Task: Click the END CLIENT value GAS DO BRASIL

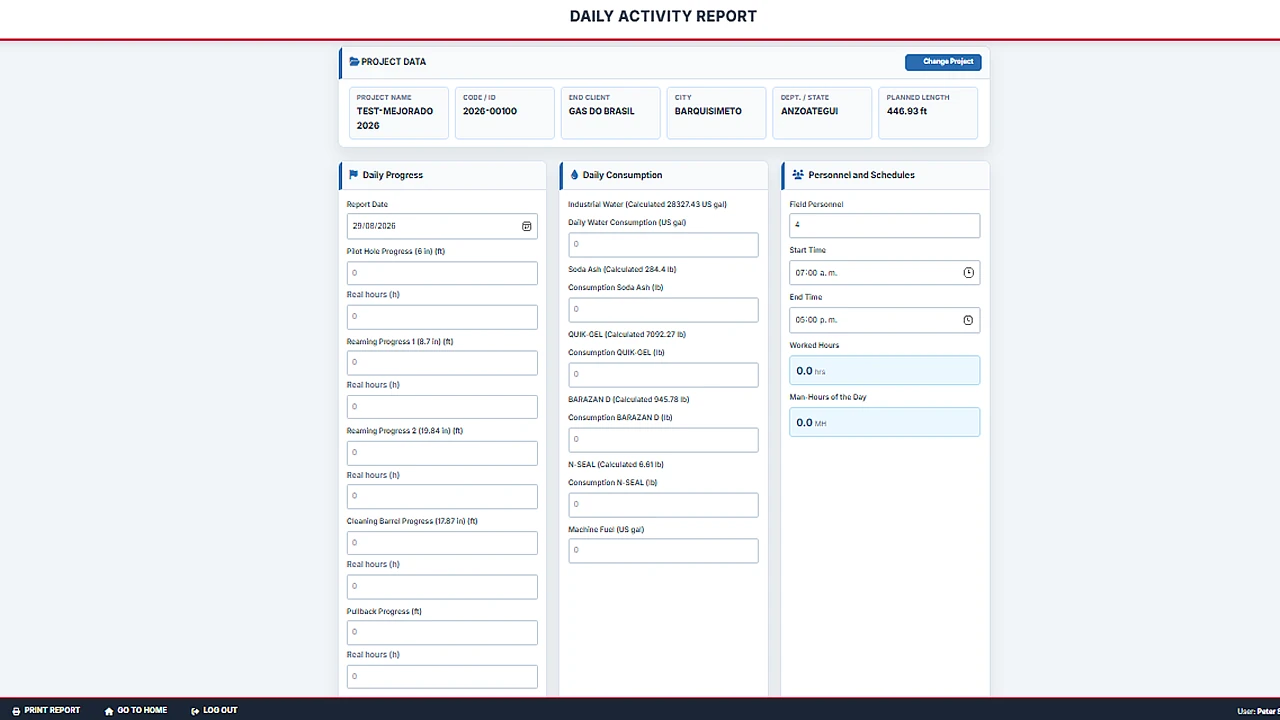Action: click(x=602, y=111)
